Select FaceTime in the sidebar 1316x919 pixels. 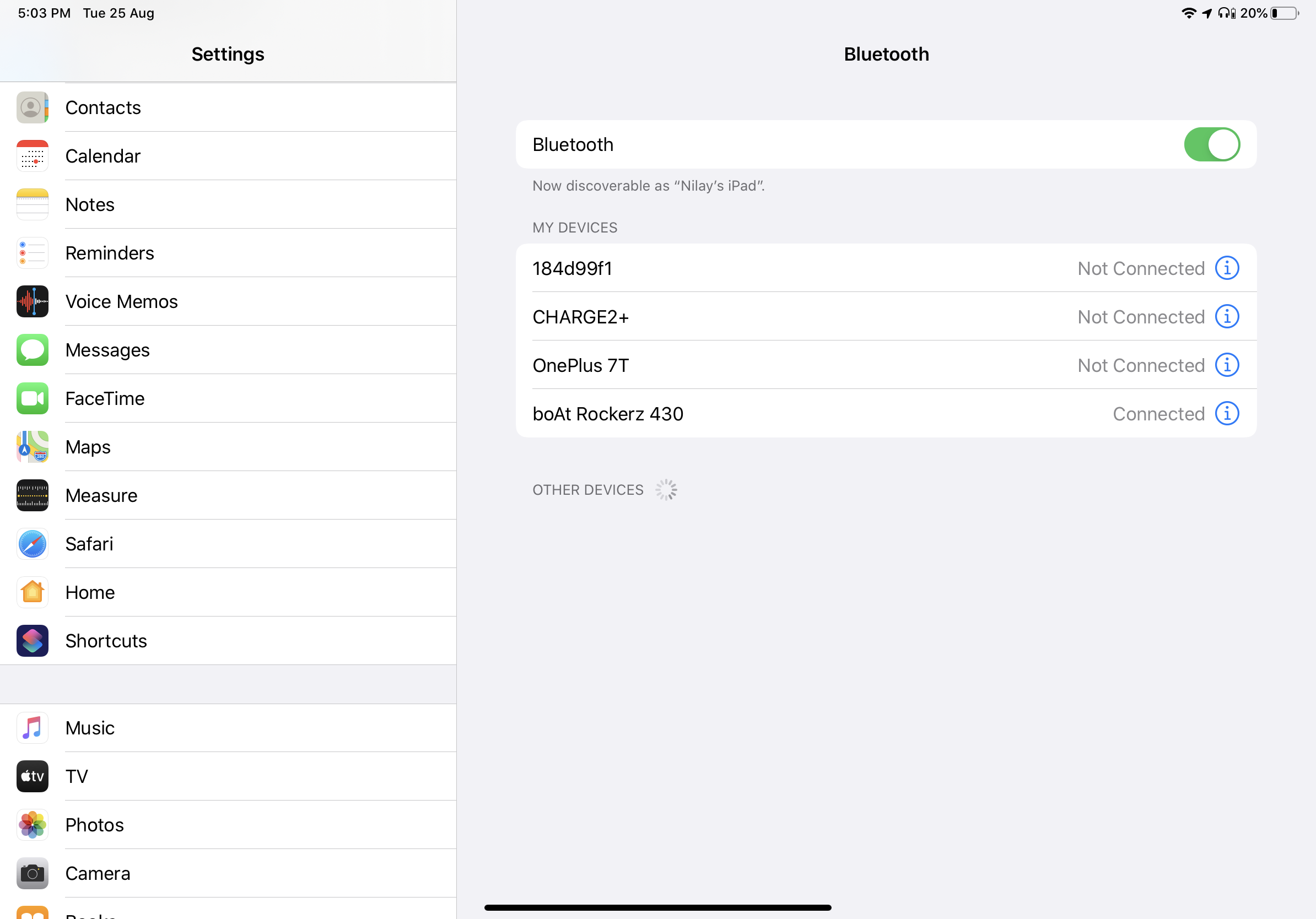click(x=105, y=398)
